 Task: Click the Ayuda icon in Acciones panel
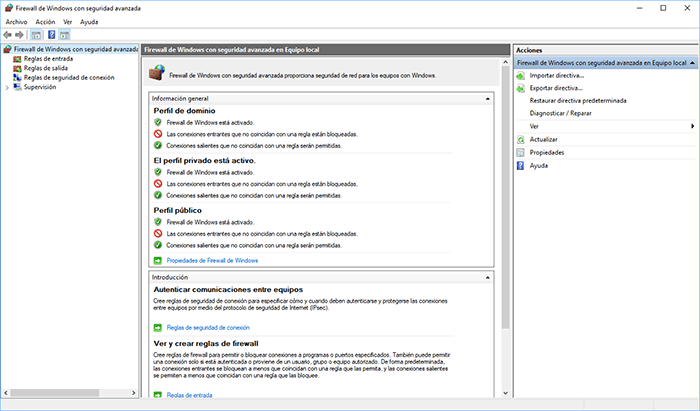coord(520,166)
